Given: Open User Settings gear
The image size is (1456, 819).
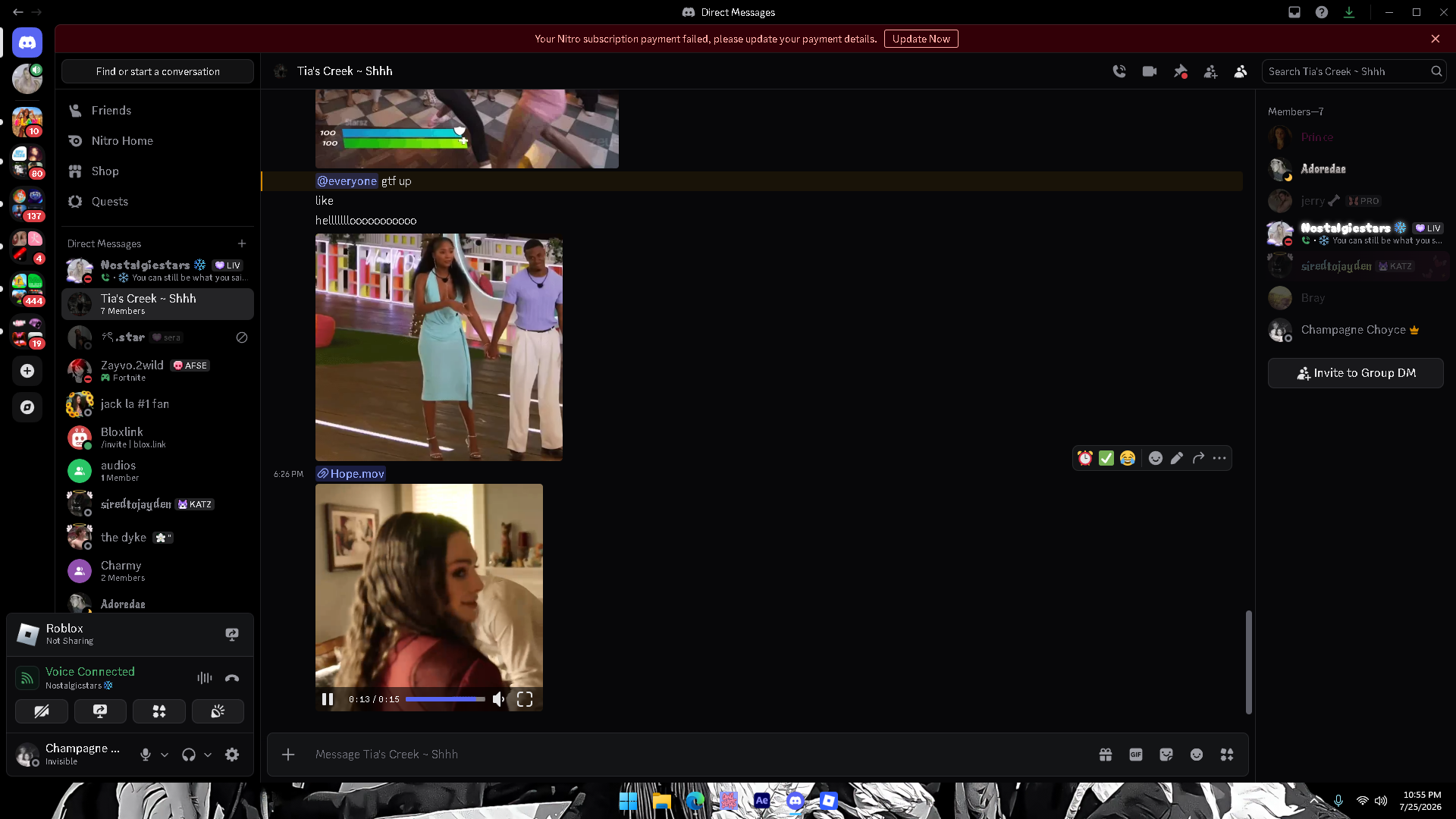Looking at the screenshot, I should (232, 755).
